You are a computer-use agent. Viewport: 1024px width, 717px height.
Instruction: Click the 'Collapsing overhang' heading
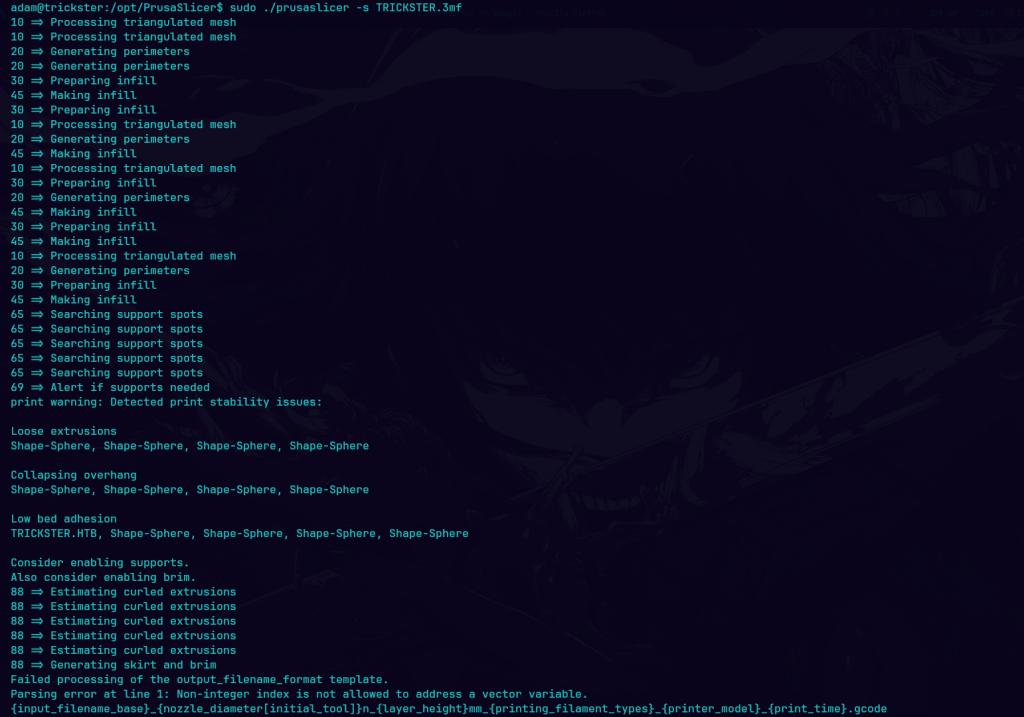[73, 475]
